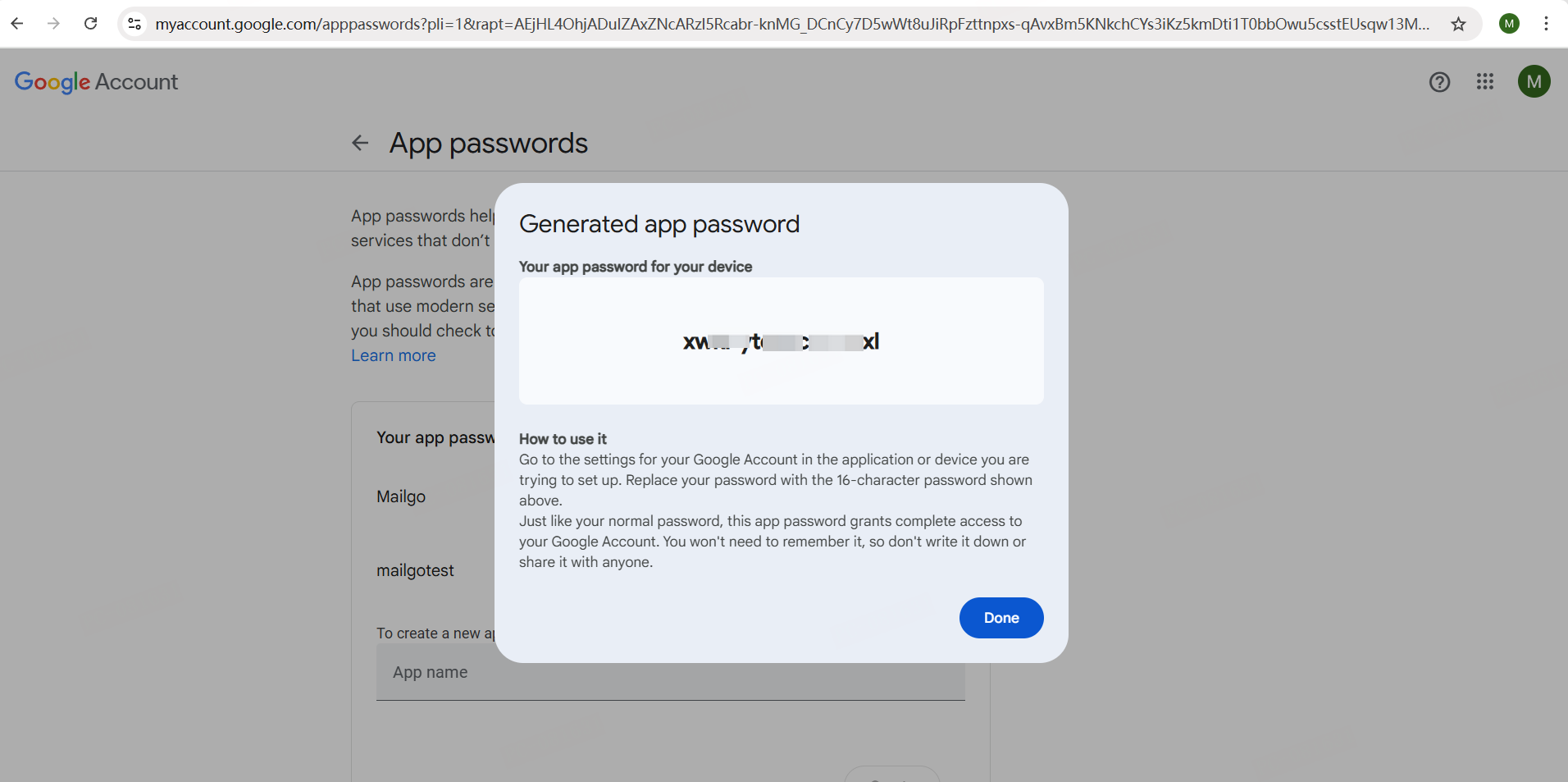
Task: Open the Chrome three-dot menu
Action: [1546, 24]
